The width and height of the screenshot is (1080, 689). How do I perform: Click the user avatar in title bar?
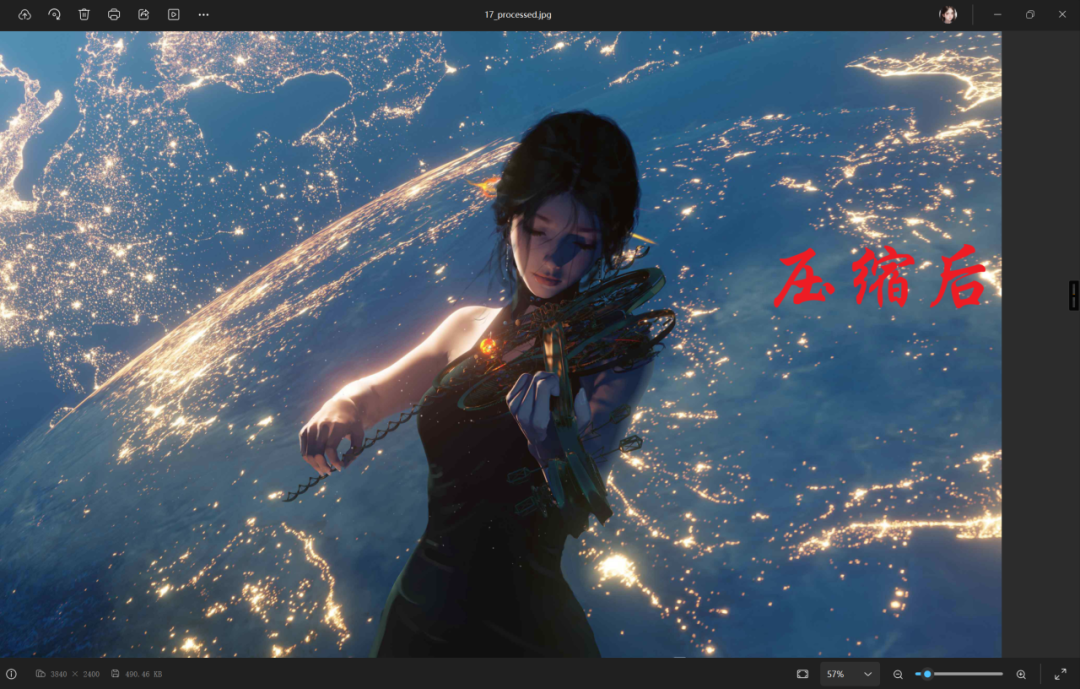click(x=948, y=14)
